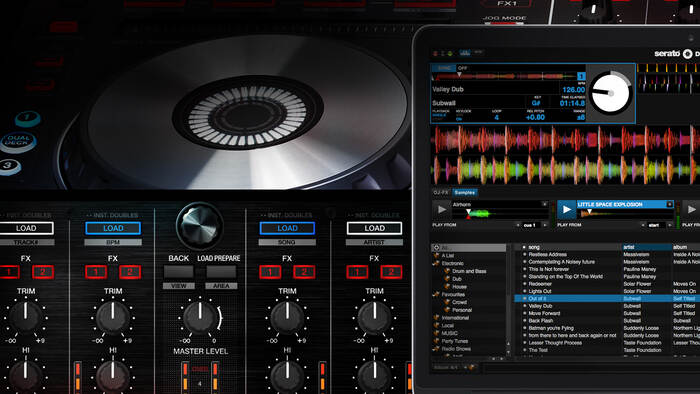This screenshot has width=700, height=394.
Task: Click the TRIM knob in the BPM channel
Action: pyautogui.click(x=112, y=318)
